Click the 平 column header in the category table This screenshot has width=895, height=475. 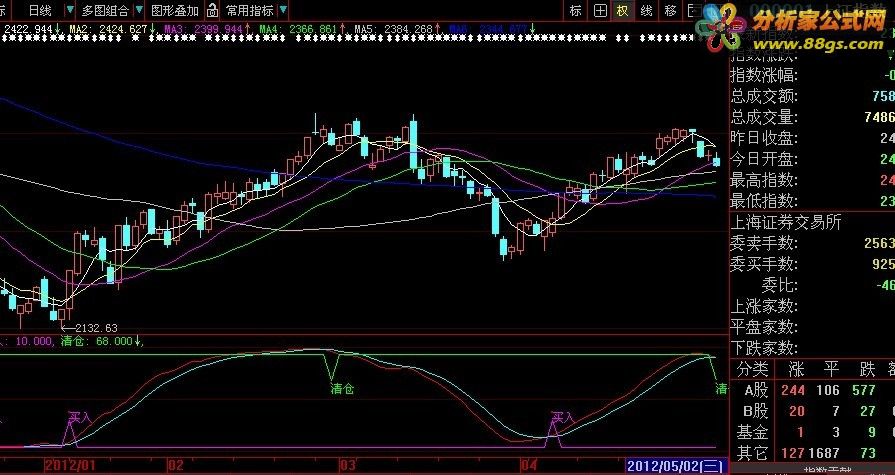tap(831, 369)
